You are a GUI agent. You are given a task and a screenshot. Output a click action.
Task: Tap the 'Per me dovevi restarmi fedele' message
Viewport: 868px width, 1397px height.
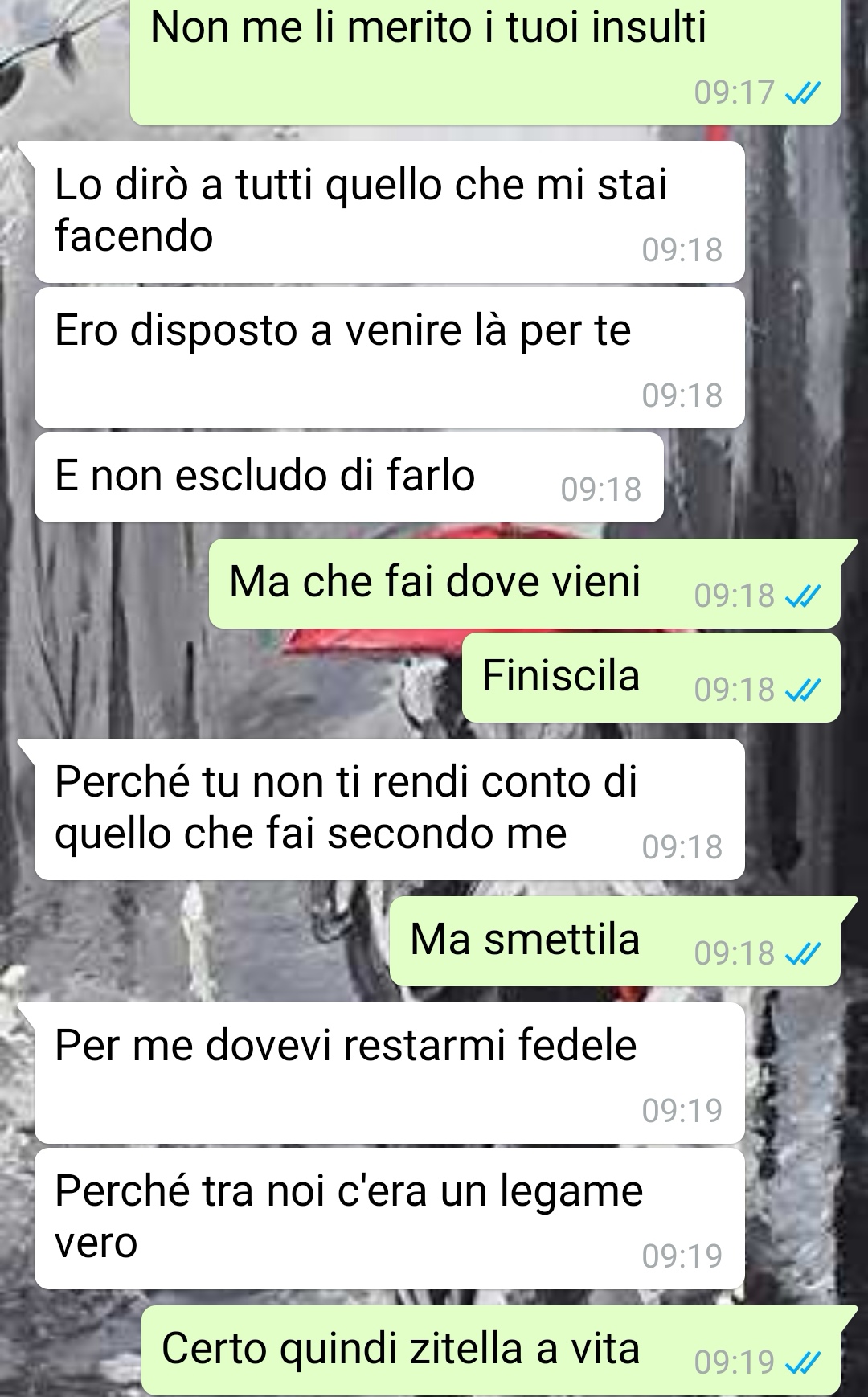tap(389, 1073)
